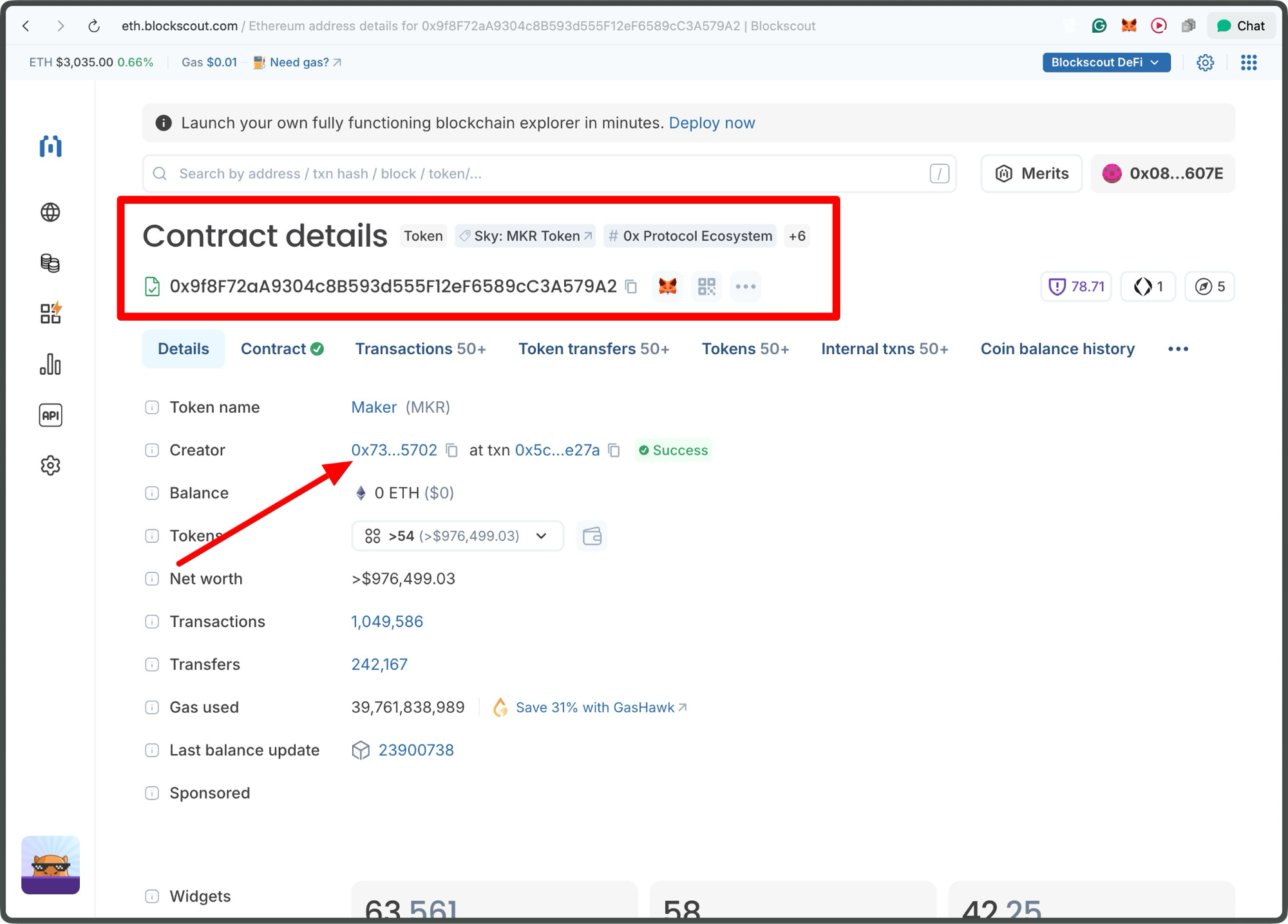
Task: Click the capybara mascot in bottom-left corner
Action: pos(50,865)
